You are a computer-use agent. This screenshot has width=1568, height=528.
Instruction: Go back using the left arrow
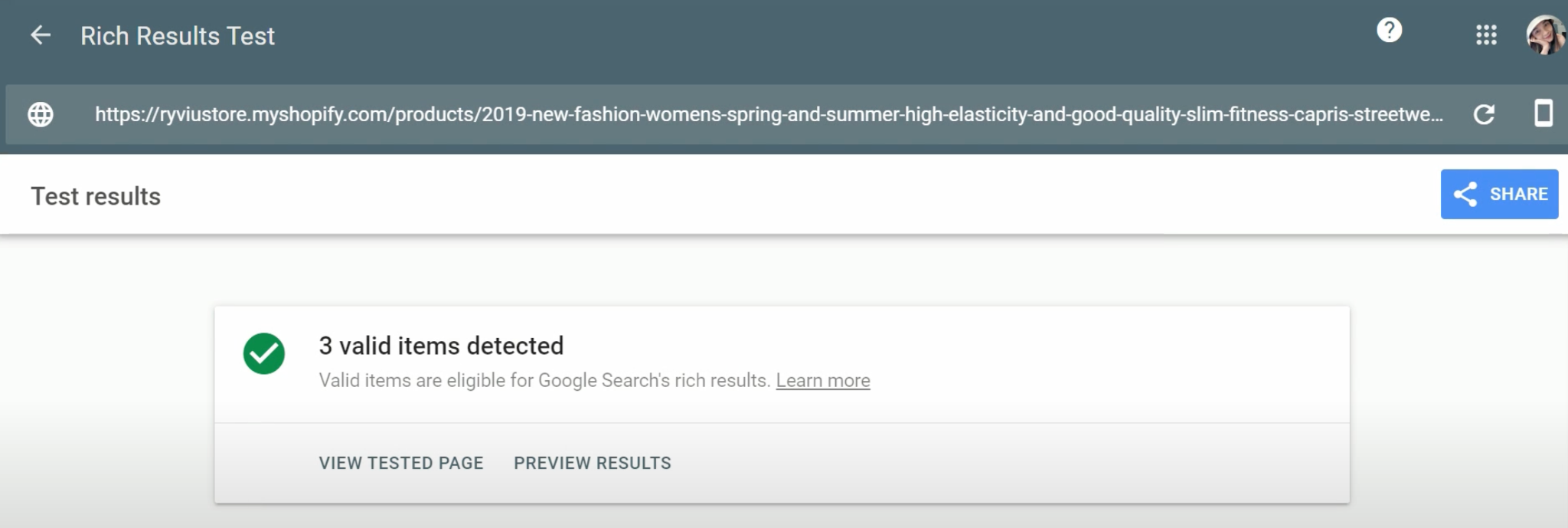[41, 35]
